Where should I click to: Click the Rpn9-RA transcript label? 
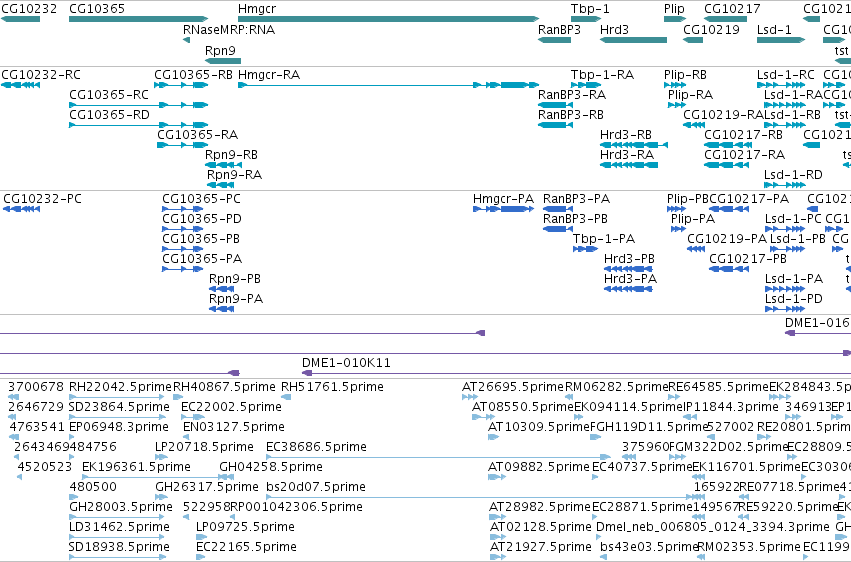tap(234, 175)
